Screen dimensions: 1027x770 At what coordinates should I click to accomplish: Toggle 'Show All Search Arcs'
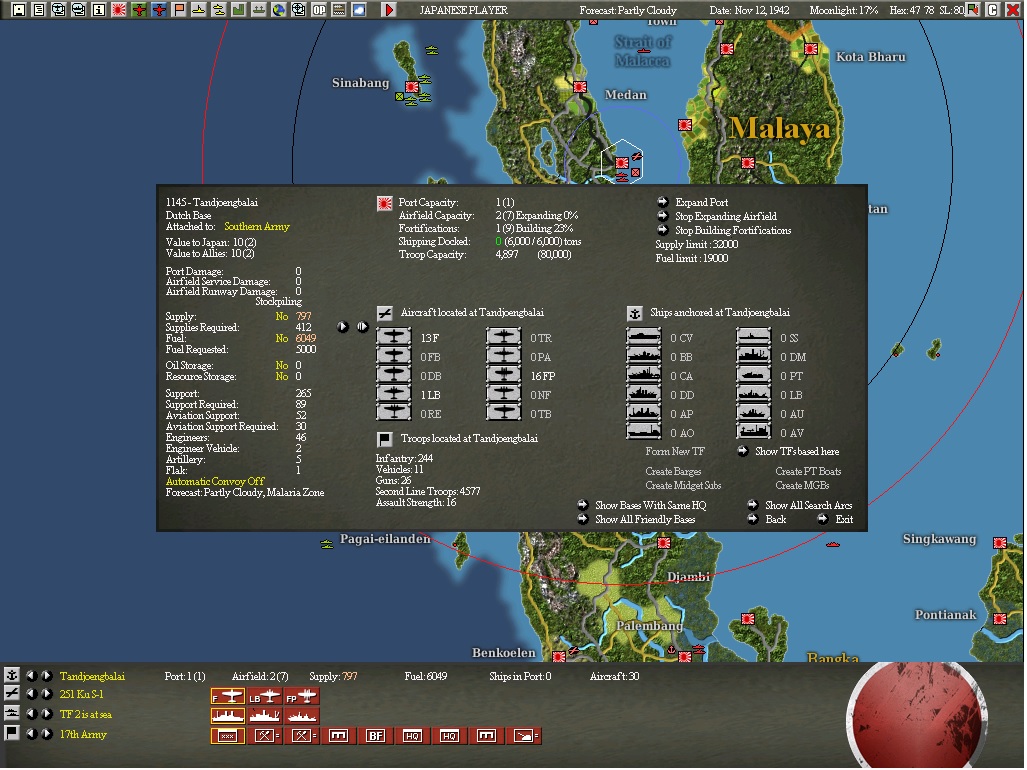tap(808, 506)
